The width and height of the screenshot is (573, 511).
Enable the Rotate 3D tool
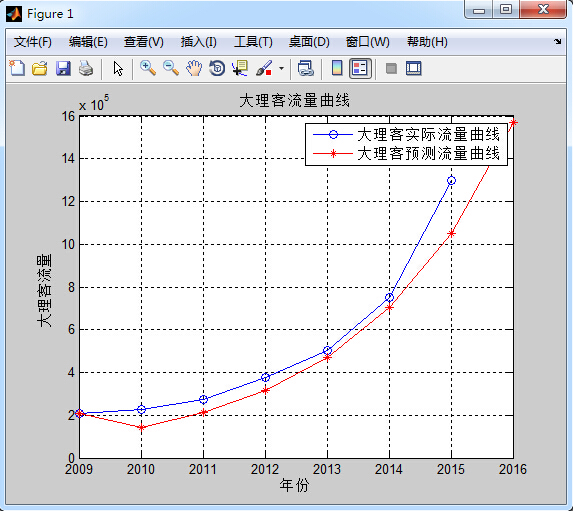pyautogui.click(x=217, y=68)
